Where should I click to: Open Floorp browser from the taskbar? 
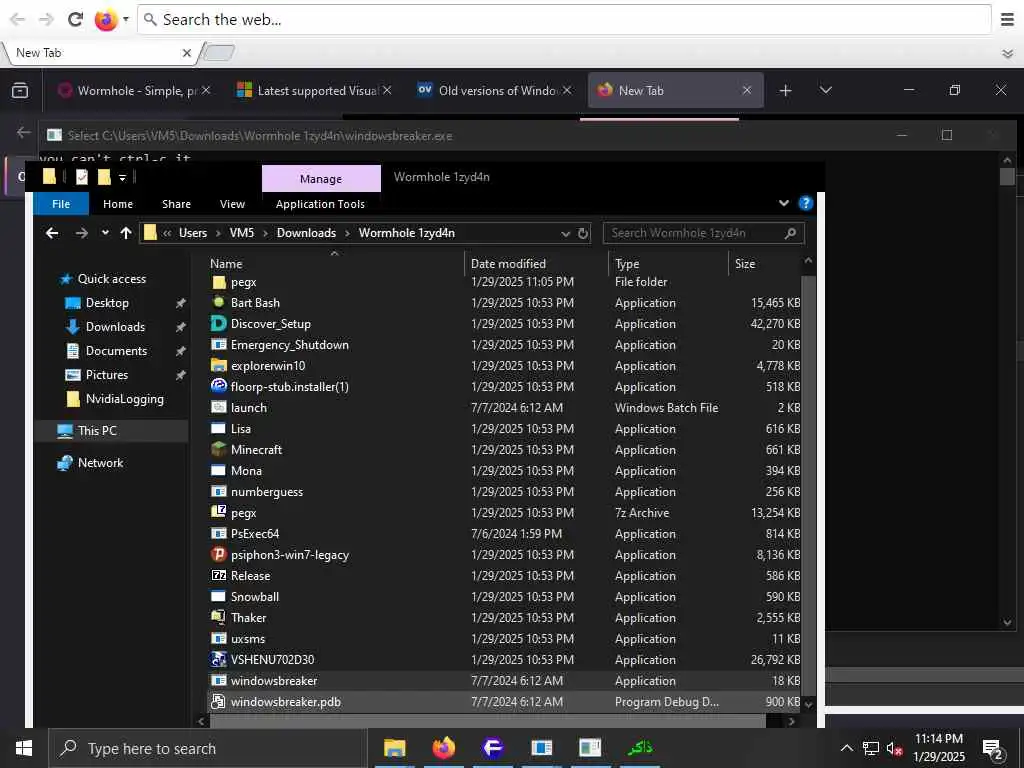click(x=492, y=748)
